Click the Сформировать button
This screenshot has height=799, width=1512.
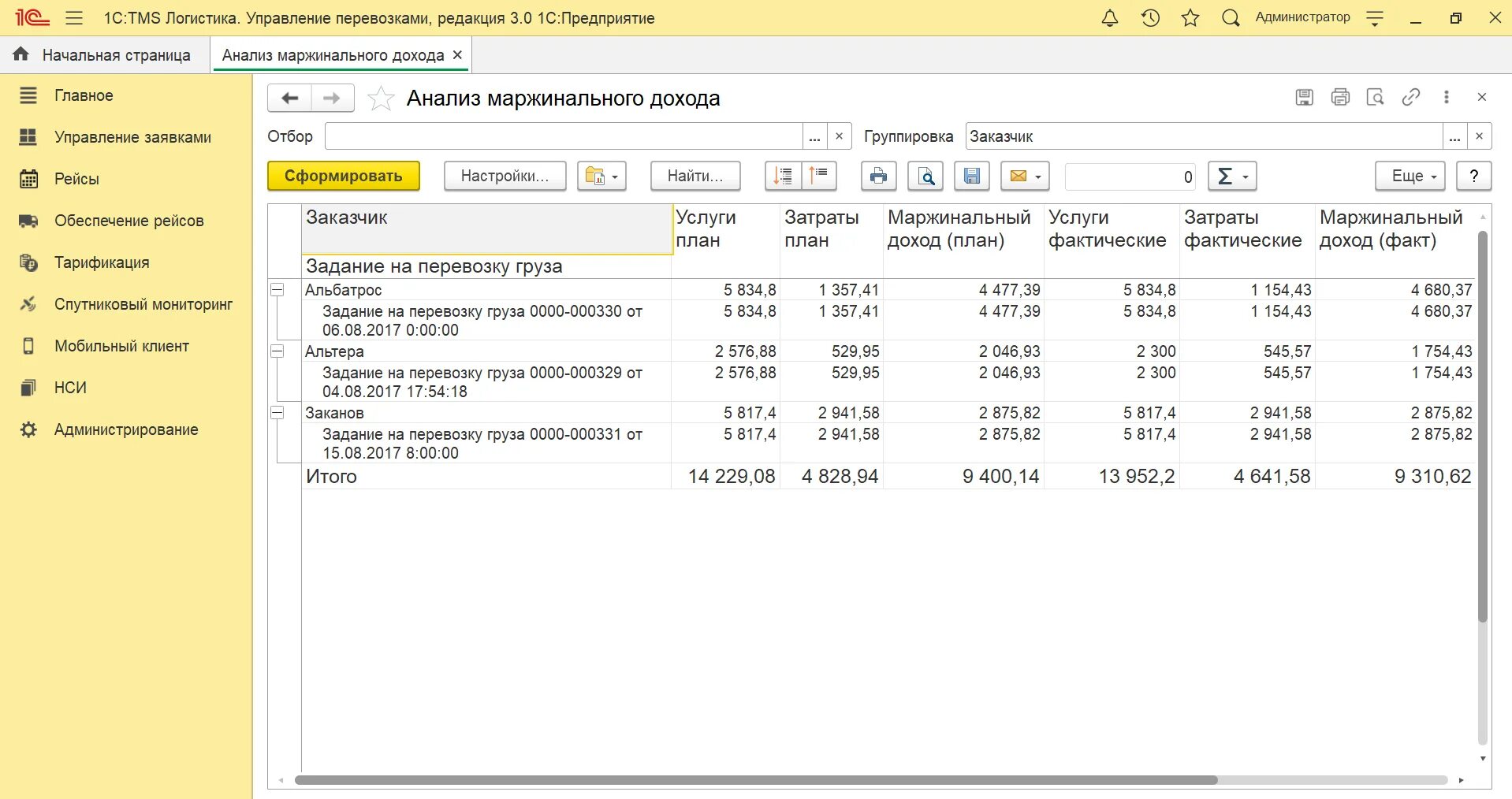point(343,176)
